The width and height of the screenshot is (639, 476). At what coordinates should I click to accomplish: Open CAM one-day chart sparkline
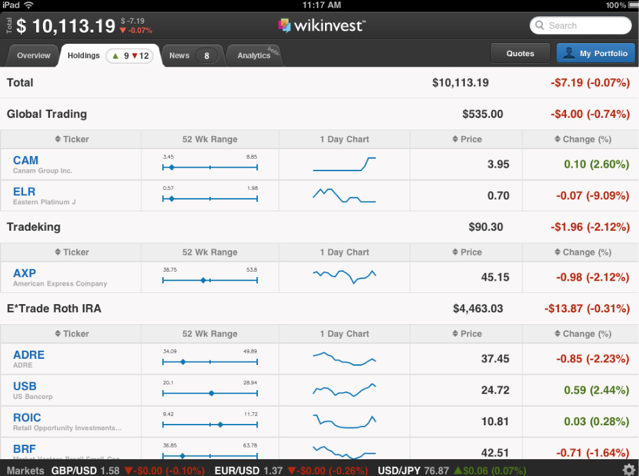(x=344, y=164)
